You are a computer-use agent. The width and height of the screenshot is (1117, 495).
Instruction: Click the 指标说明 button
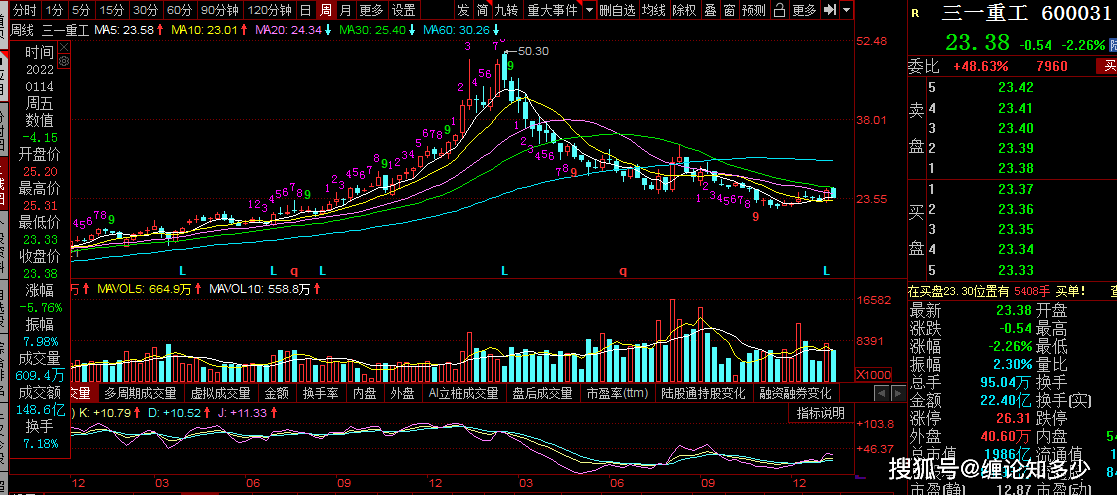820,413
